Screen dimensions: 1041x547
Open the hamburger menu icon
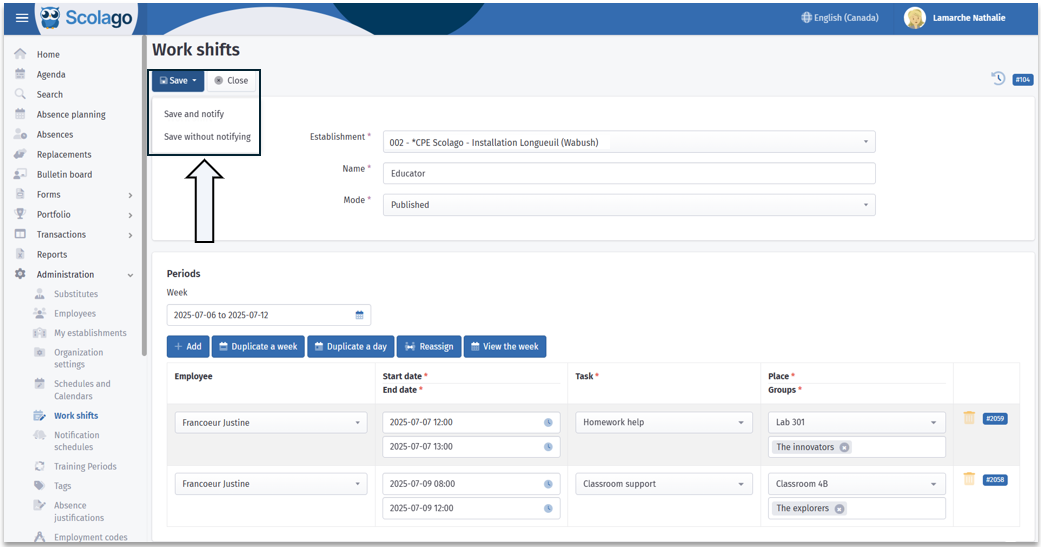coord(22,18)
